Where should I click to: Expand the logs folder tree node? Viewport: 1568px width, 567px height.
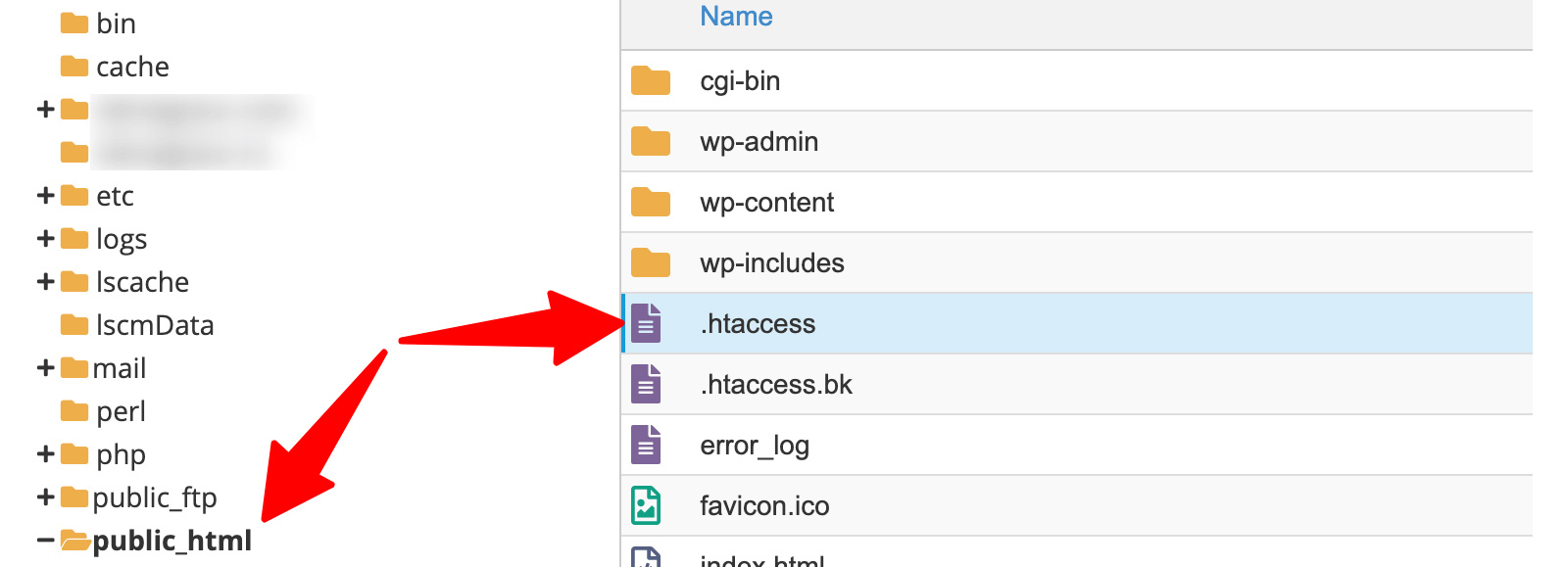pyautogui.click(x=45, y=239)
